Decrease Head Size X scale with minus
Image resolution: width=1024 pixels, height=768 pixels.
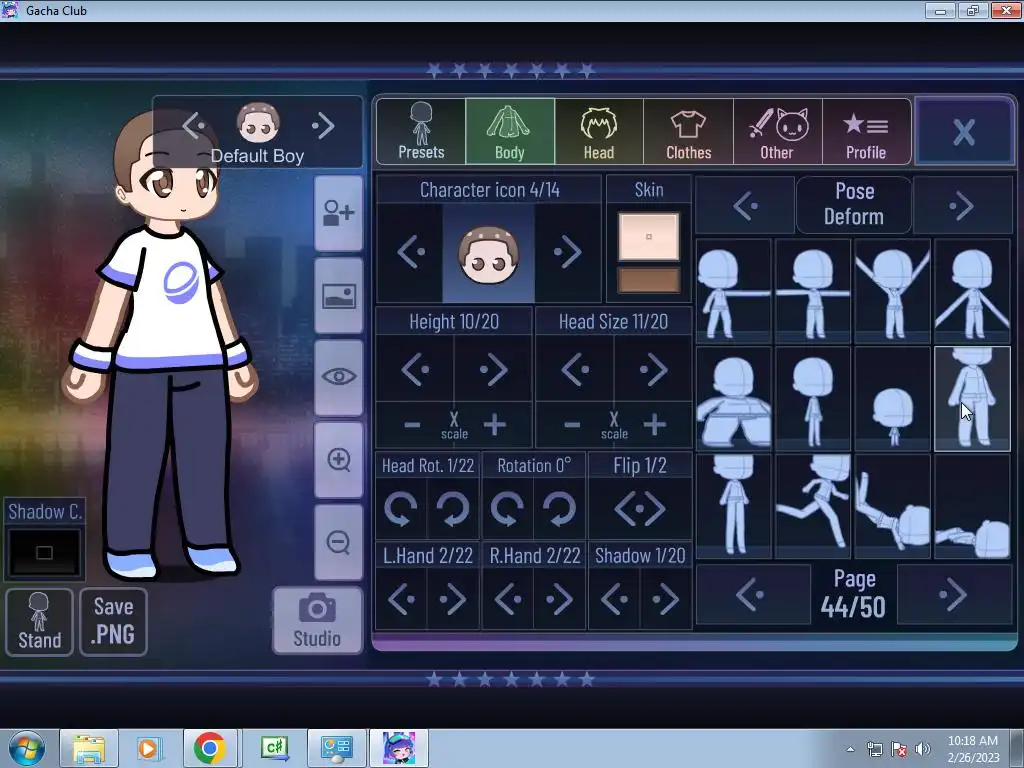click(x=572, y=425)
